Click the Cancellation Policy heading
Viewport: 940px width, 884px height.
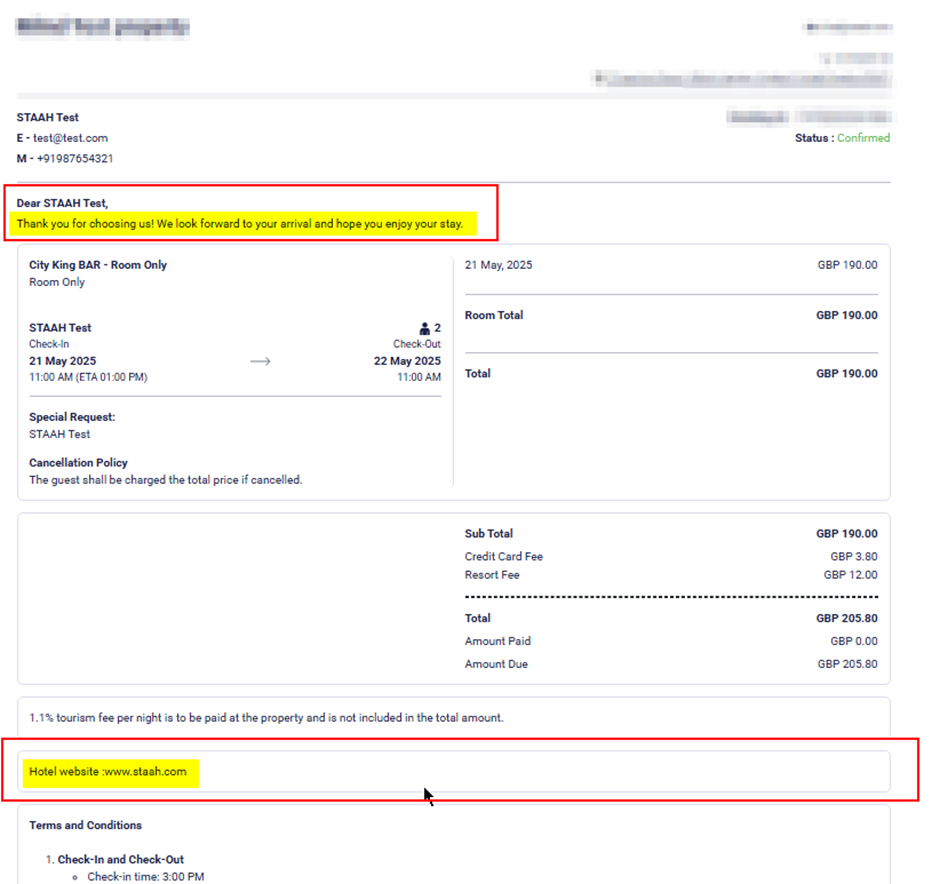[78, 463]
